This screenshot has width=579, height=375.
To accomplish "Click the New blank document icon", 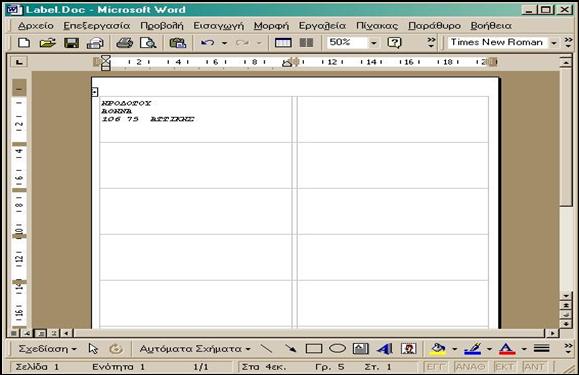I will (24, 43).
